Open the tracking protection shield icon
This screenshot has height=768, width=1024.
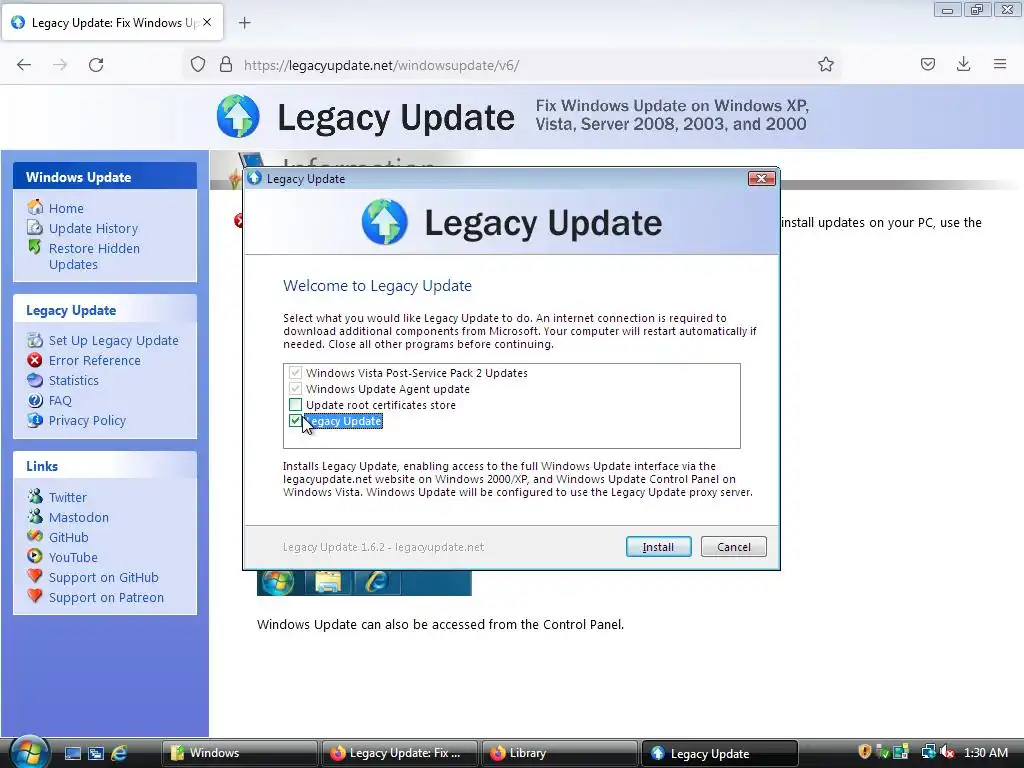click(198, 65)
